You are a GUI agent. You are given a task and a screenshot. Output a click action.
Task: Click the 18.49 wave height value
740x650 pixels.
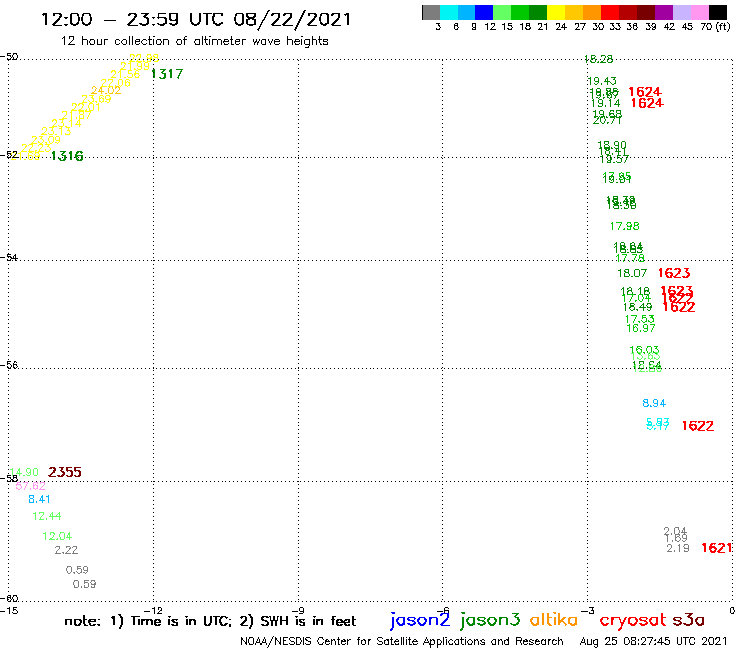(637, 307)
